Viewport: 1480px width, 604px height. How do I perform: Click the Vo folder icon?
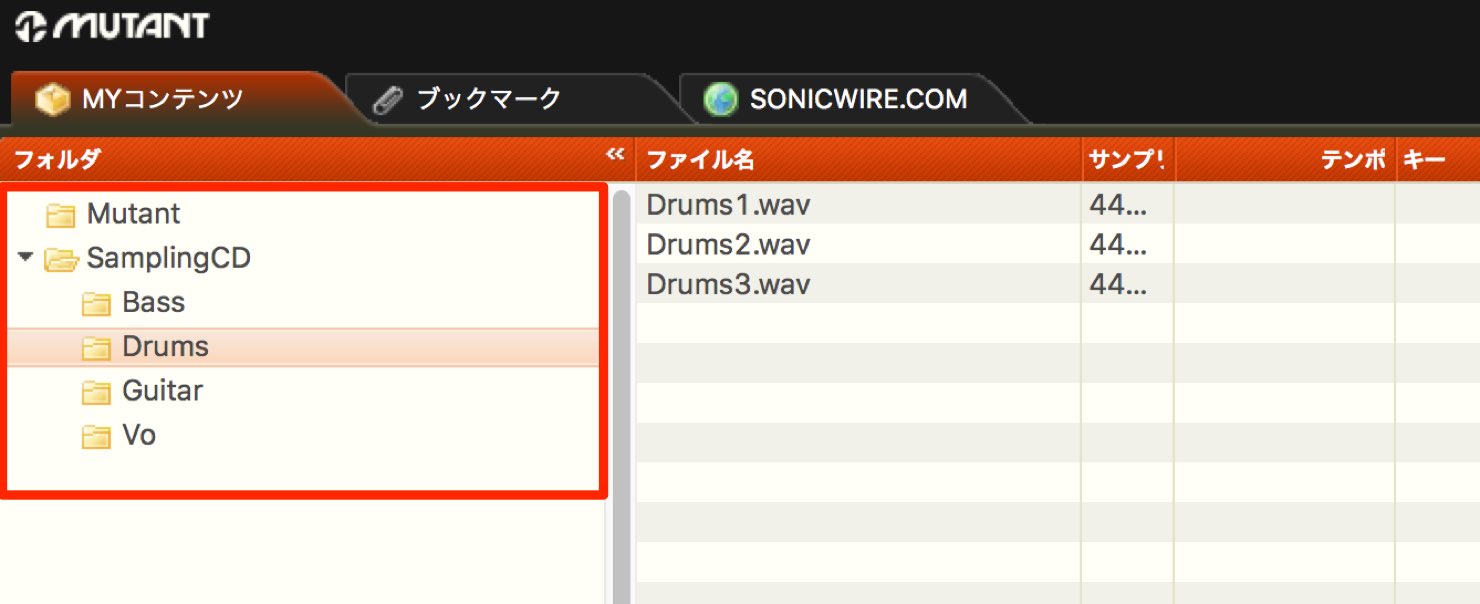pyautogui.click(x=96, y=437)
